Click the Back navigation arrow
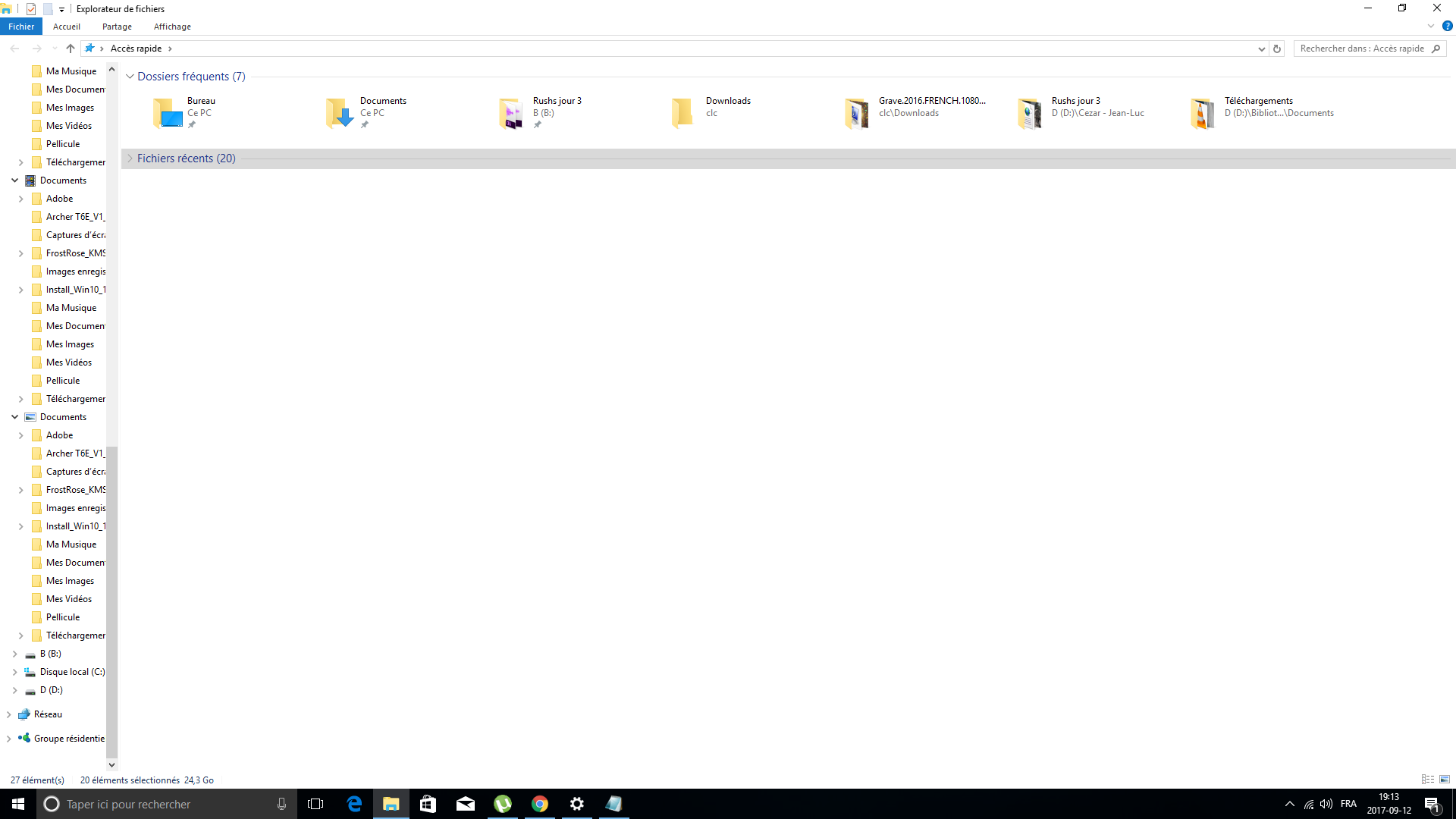This screenshot has width=1456, height=819. [14, 49]
